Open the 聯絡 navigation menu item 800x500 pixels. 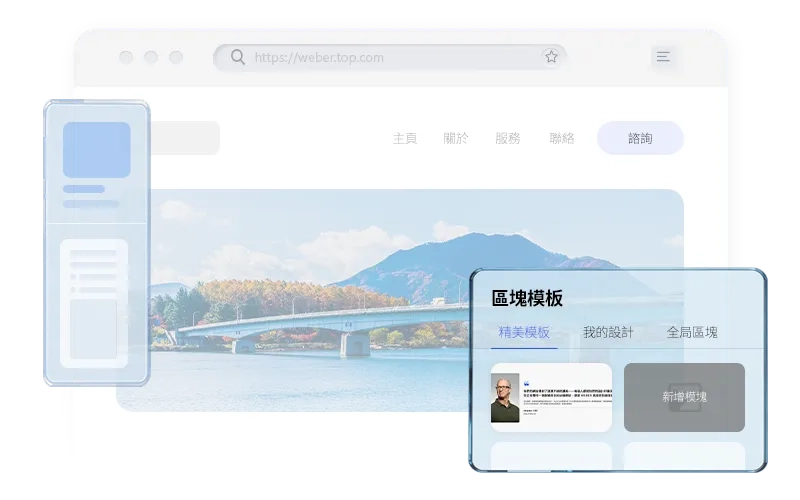tap(562, 138)
